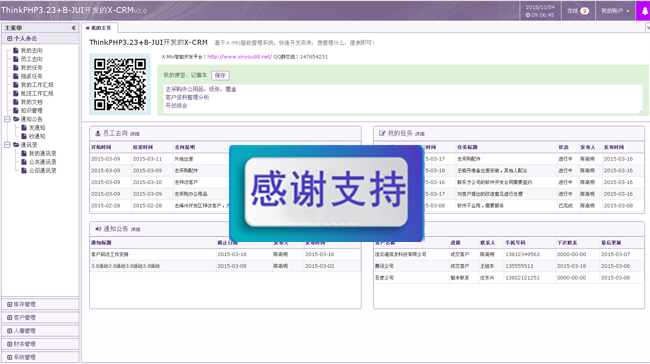This screenshot has width=650, height=364.
Task: Click the file icon next to 我的任务 in sidebar
Action: point(16,68)
